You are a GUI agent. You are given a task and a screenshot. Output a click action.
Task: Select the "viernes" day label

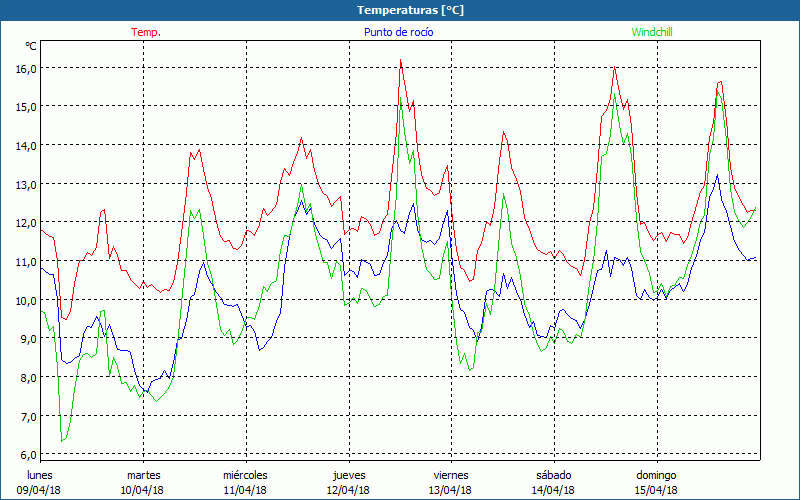tap(451, 475)
